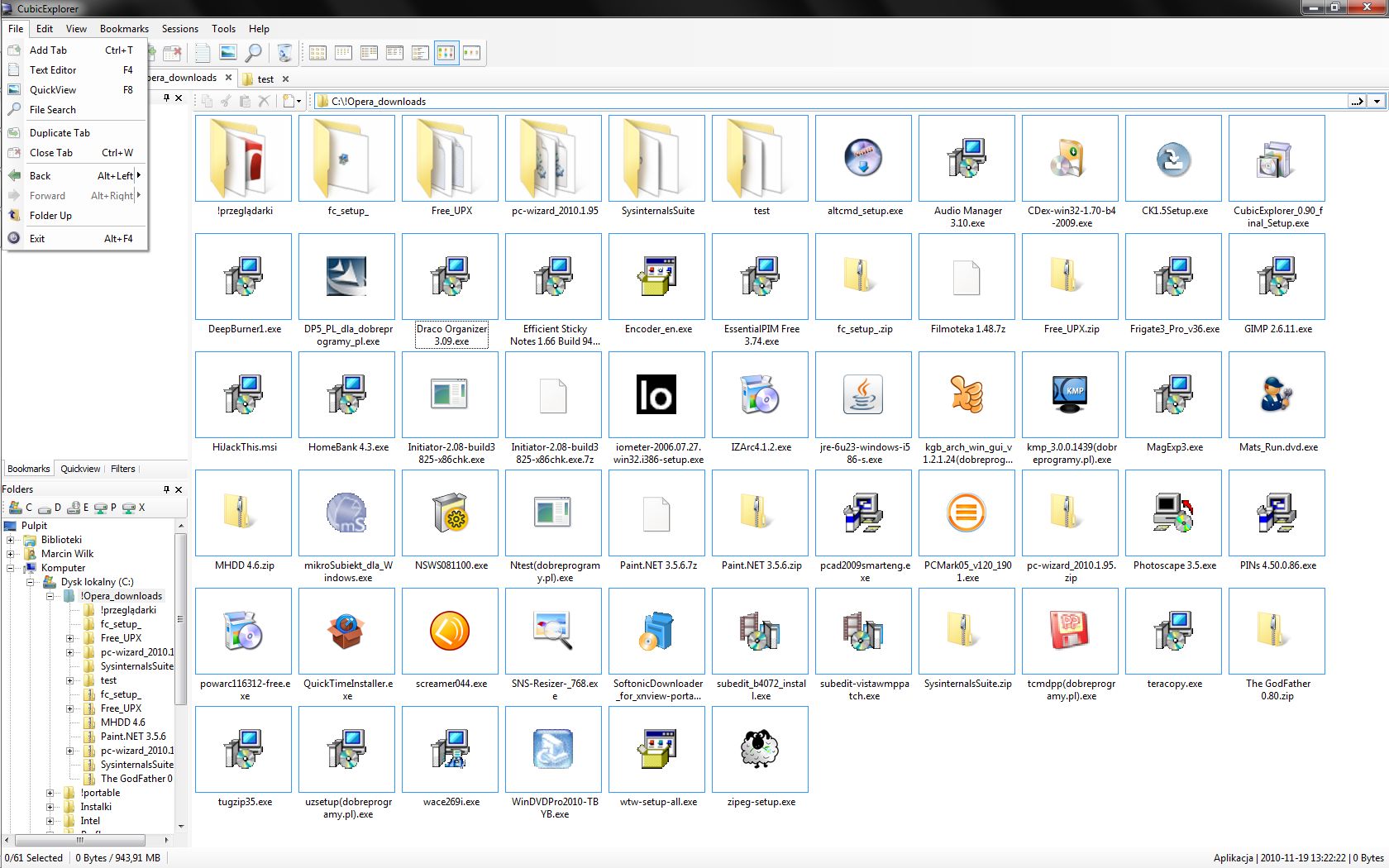Pin the Folders panel

pyautogui.click(x=166, y=489)
